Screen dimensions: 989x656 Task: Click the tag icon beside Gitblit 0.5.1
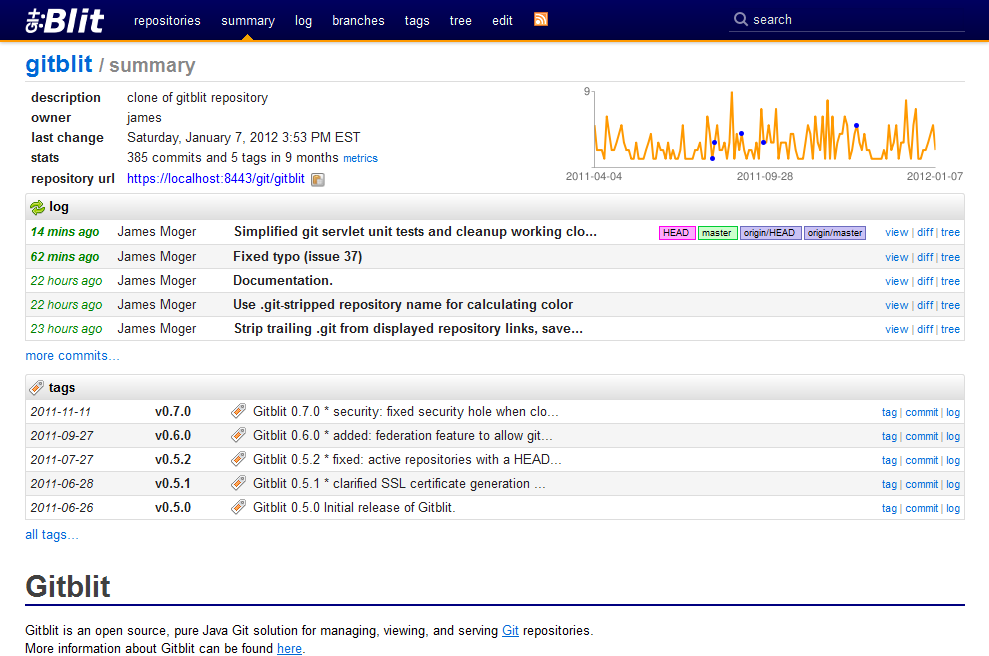click(238, 483)
